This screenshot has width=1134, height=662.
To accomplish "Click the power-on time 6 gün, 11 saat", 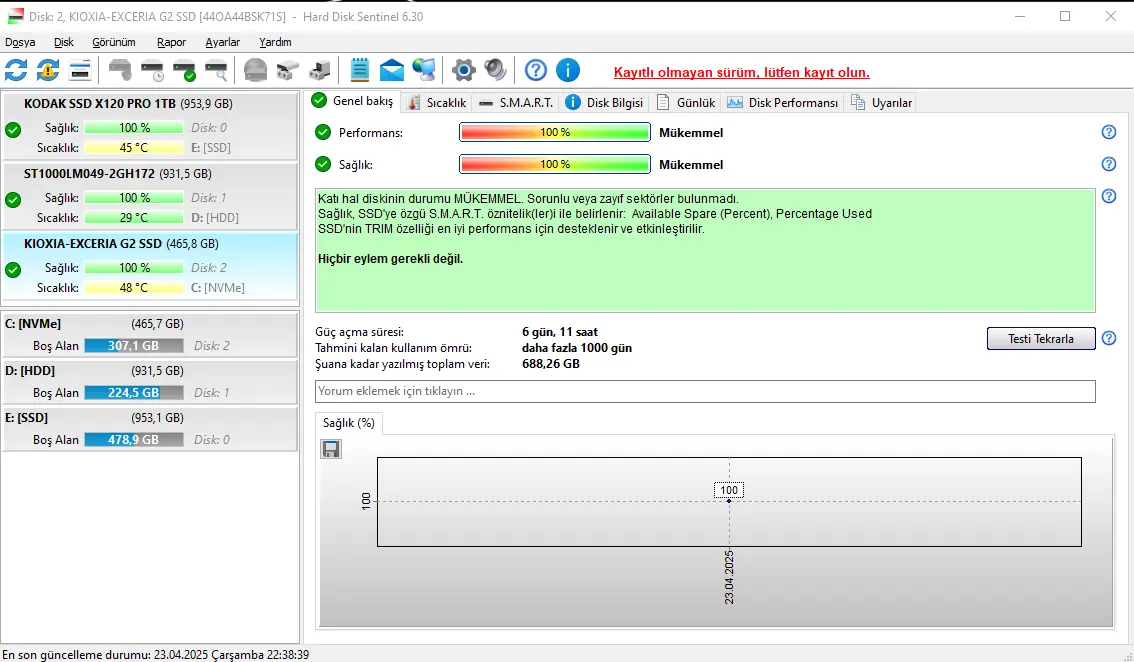I will pos(560,332).
